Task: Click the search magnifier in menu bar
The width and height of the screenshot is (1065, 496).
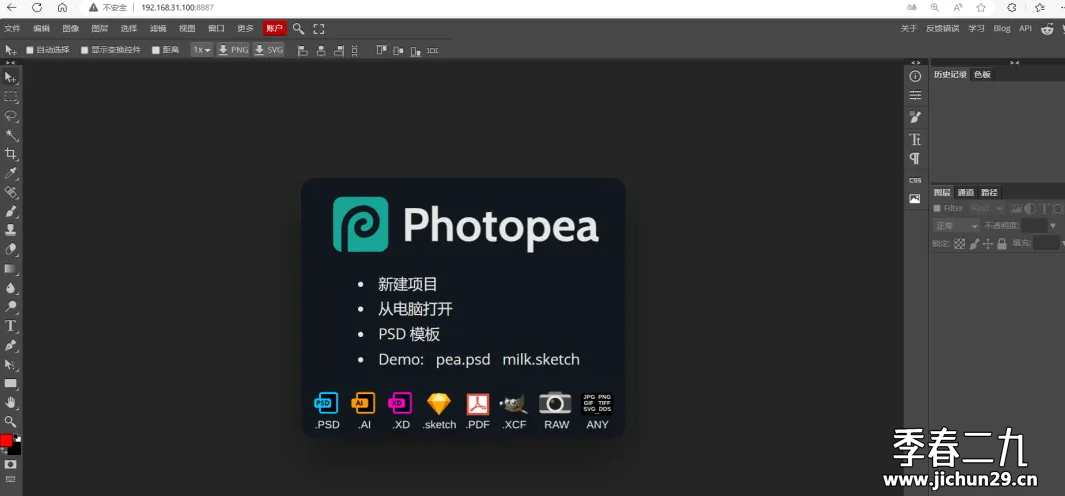Action: [x=298, y=29]
